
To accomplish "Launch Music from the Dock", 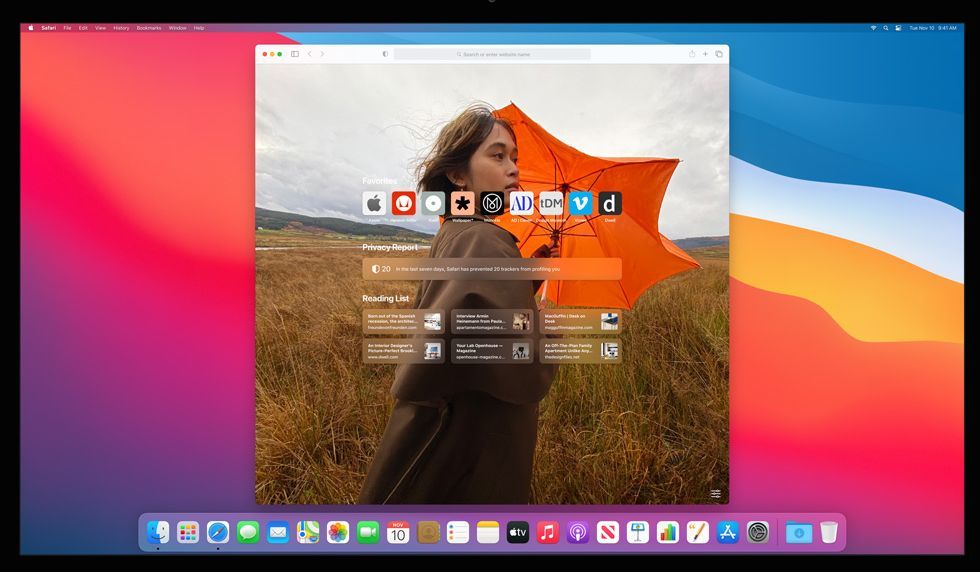I will click(x=548, y=533).
